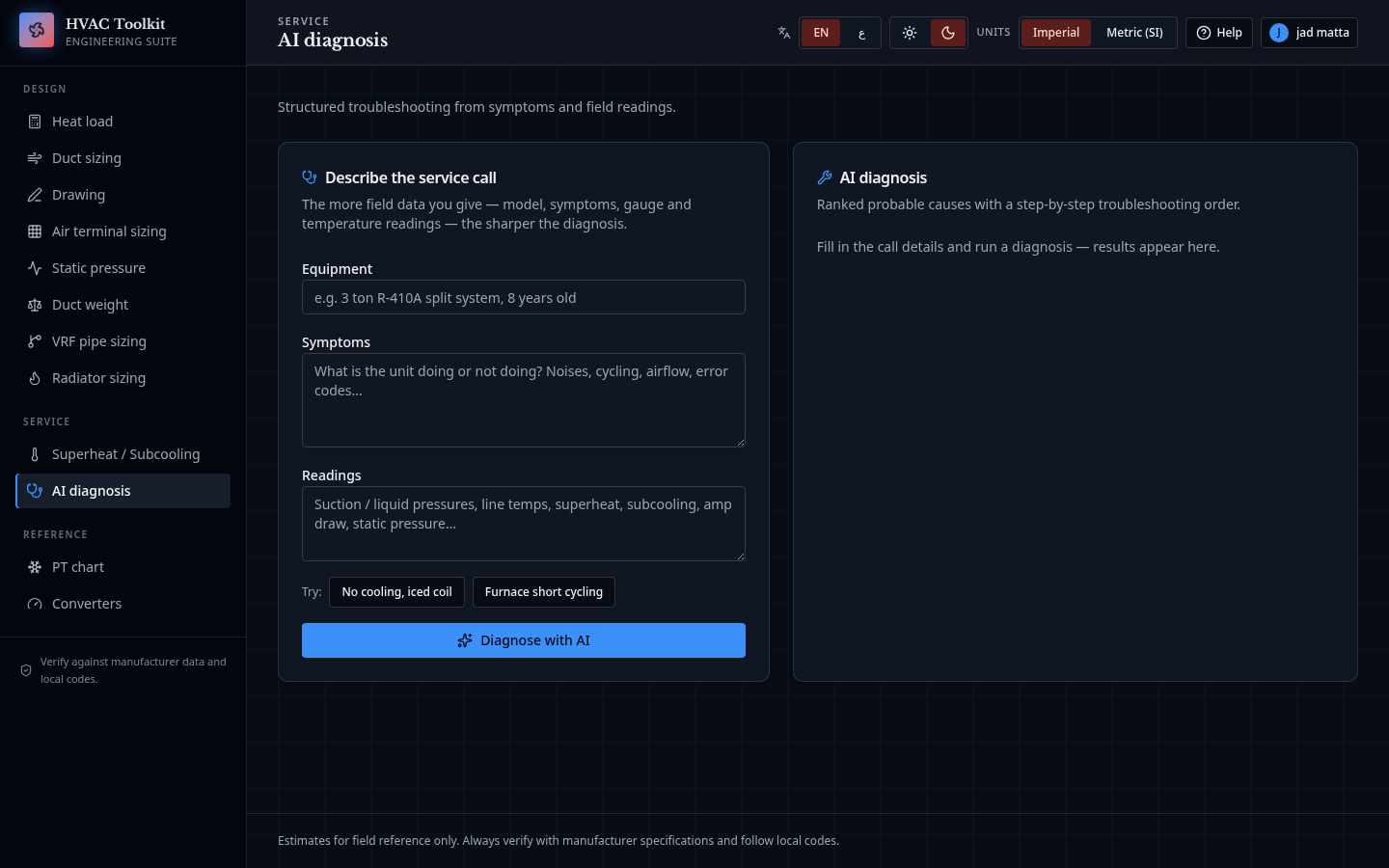Open the Drawing tool
The image size is (1389, 868).
tap(123, 195)
